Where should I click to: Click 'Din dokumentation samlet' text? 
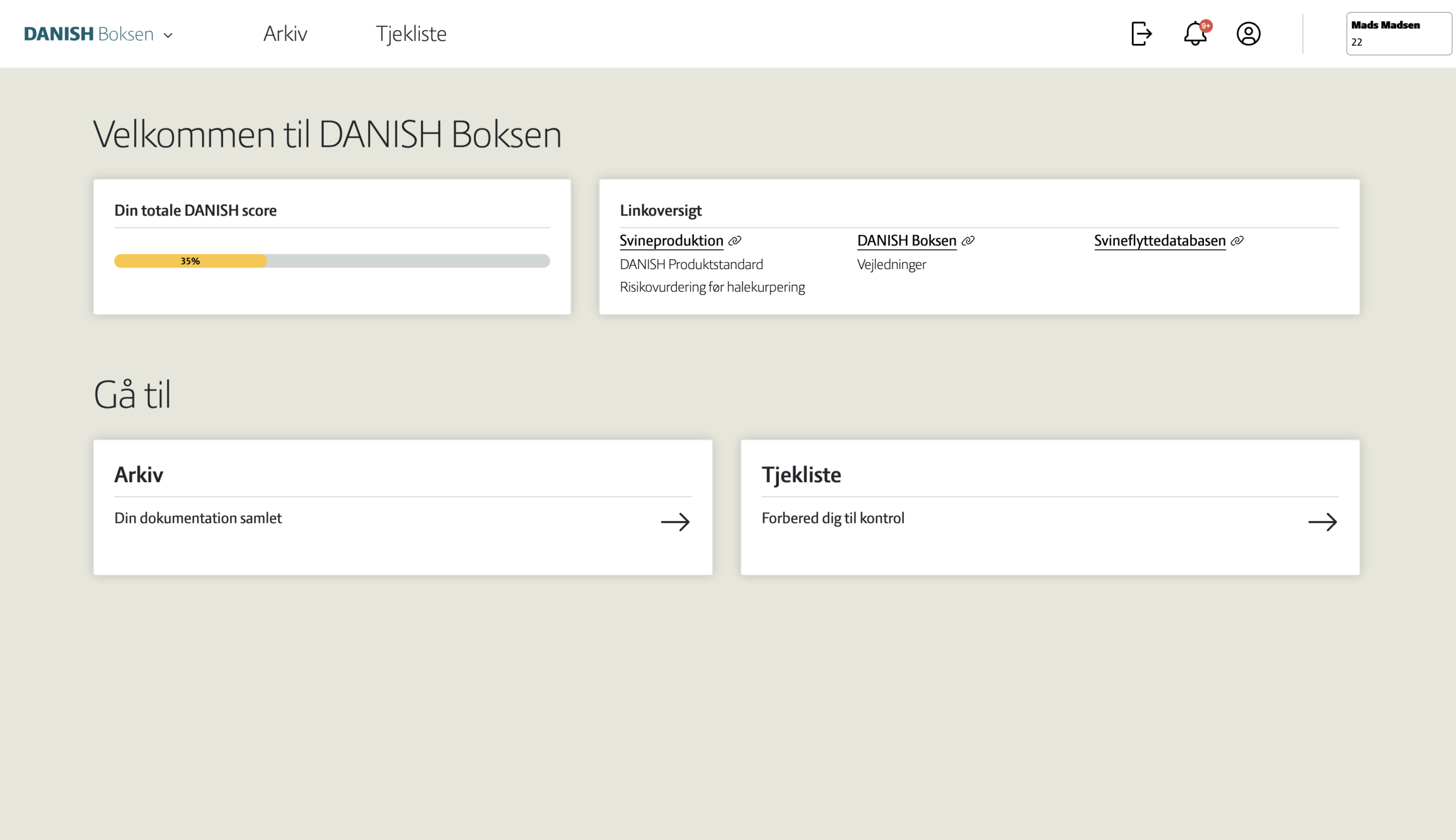[198, 518]
